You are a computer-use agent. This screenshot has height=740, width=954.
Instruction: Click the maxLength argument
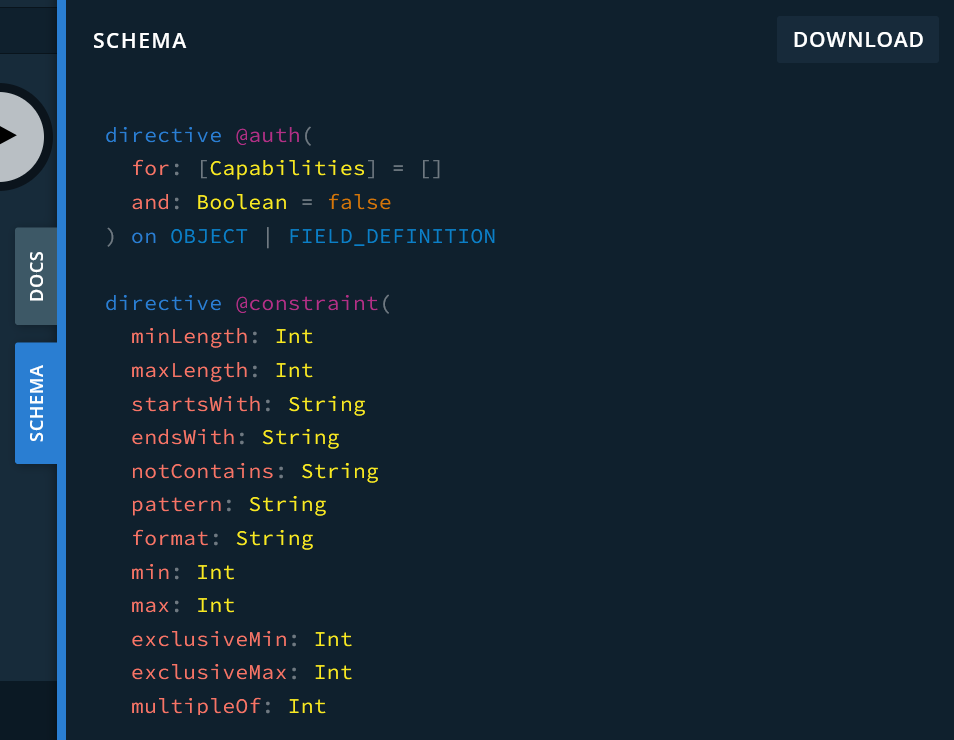189,371
